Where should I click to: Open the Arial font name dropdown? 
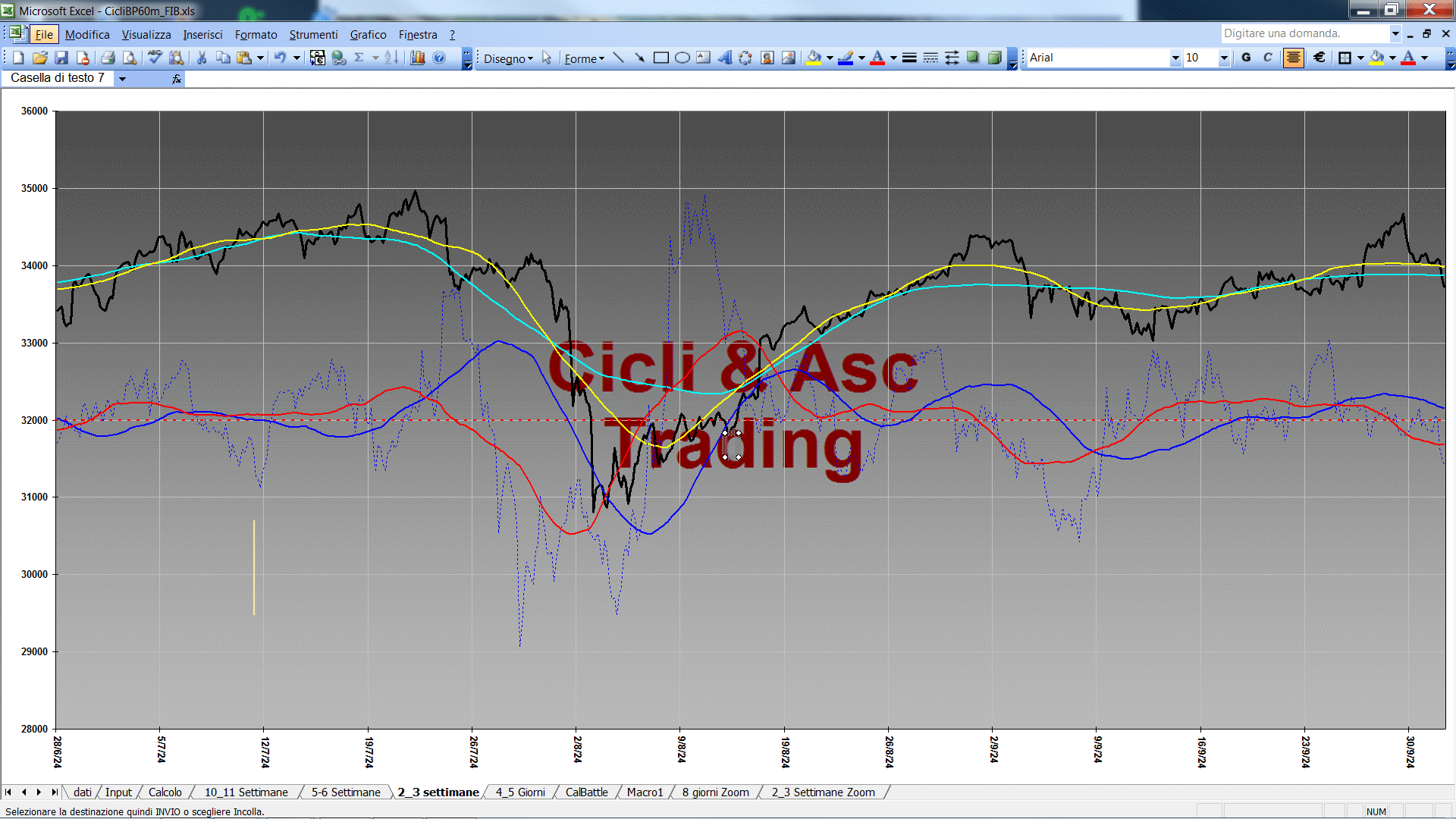click(x=1175, y=58)
